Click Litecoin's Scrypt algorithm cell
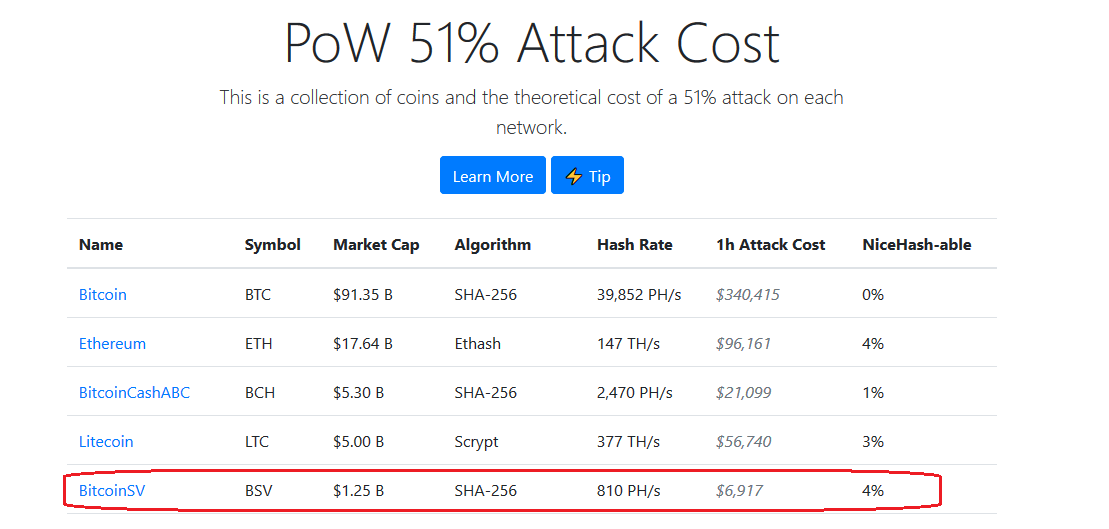 (476, 442)
